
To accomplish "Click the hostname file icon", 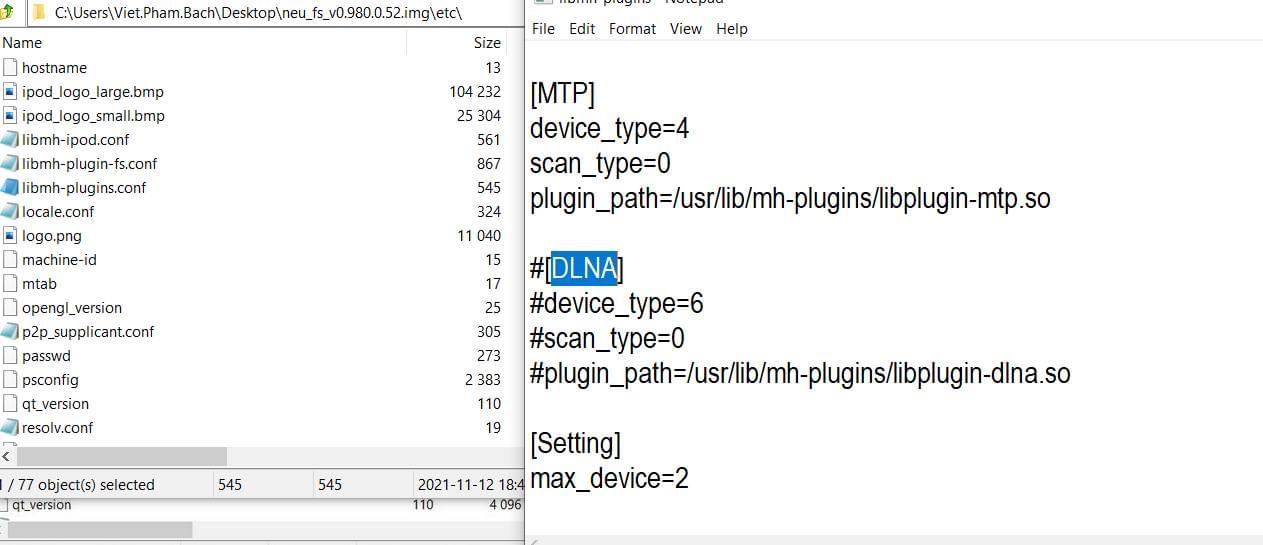I will point(10,68).
